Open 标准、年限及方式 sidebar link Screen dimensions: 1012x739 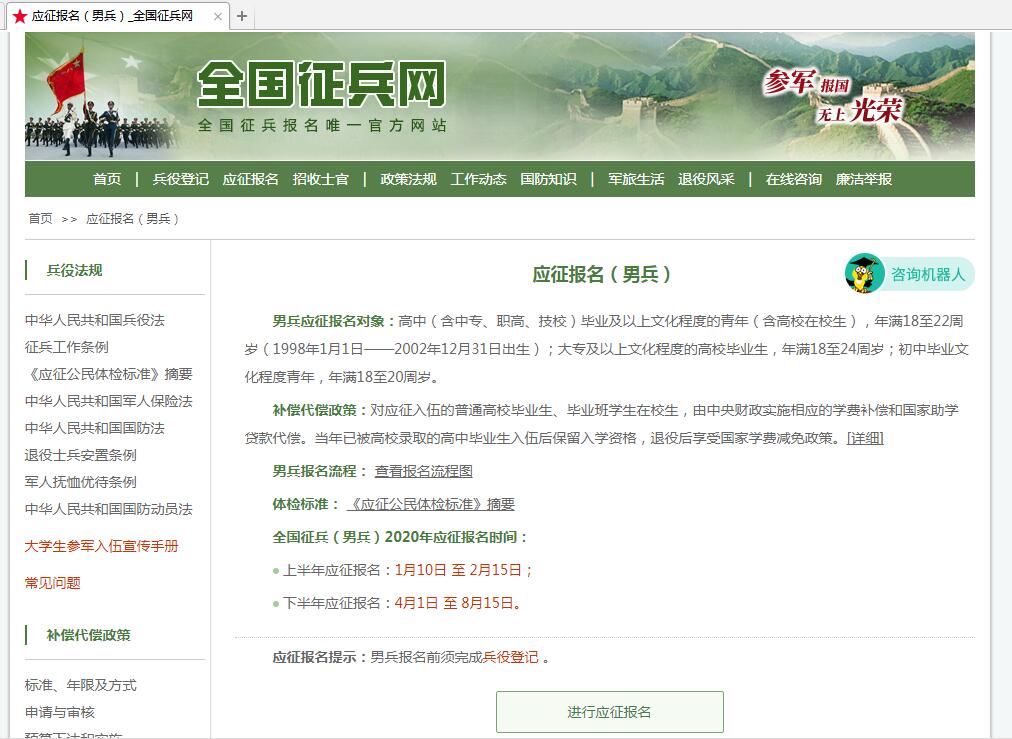click(x=80, y=685)
